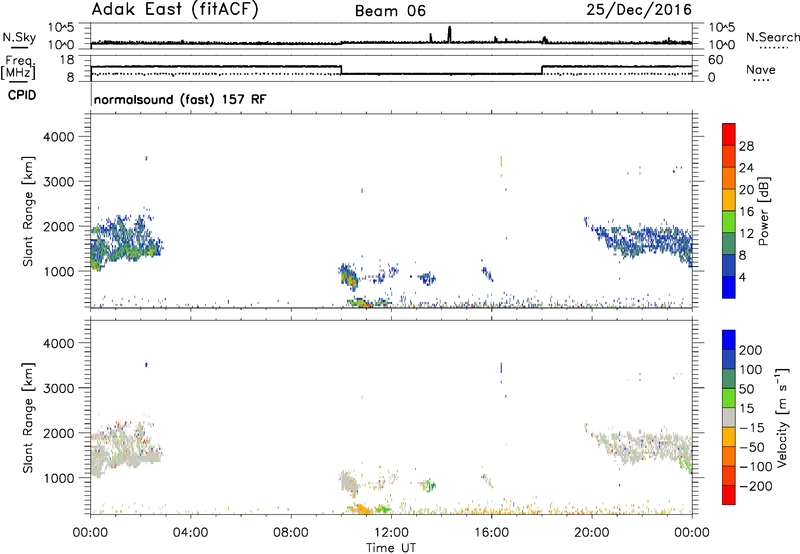
Task: Click the 16:00 time axis tick label
Action: click(x=491, y=533)
